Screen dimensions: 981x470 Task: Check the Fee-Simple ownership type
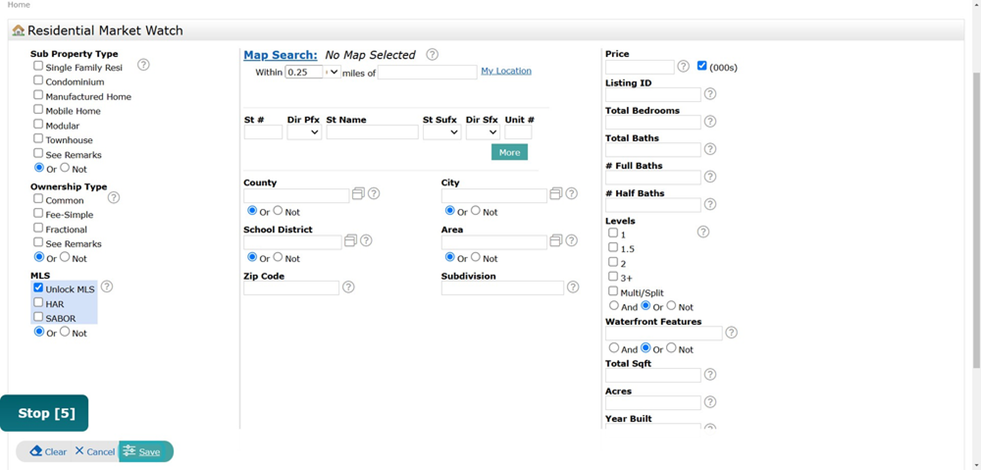pyautogui.click(x=39, y=213)
